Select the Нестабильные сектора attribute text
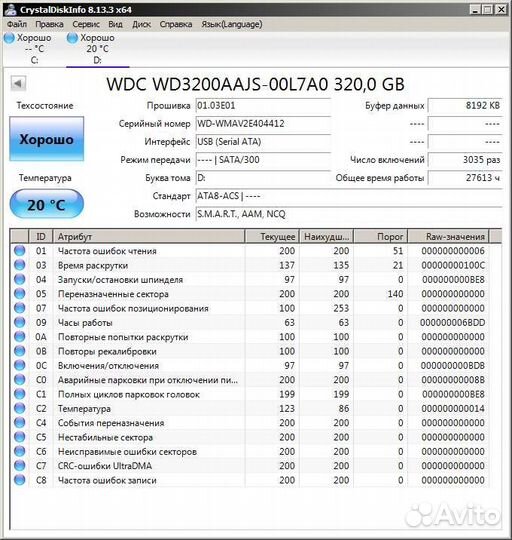The image size is (512, 540). click(x=105, y=437)
